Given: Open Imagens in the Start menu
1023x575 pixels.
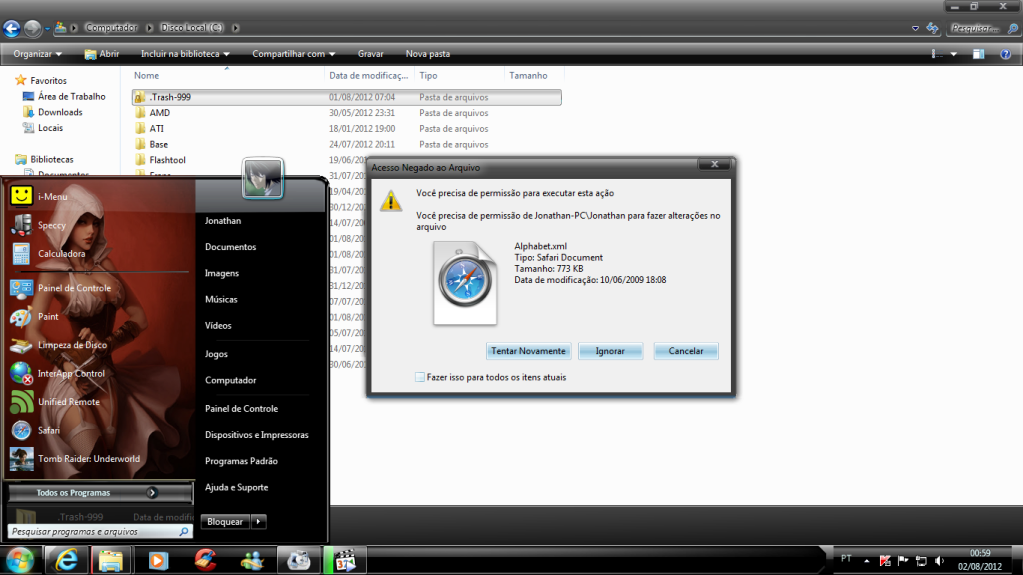Looking at the screenshot, I should pyautogui.click(x=222, y=273).
